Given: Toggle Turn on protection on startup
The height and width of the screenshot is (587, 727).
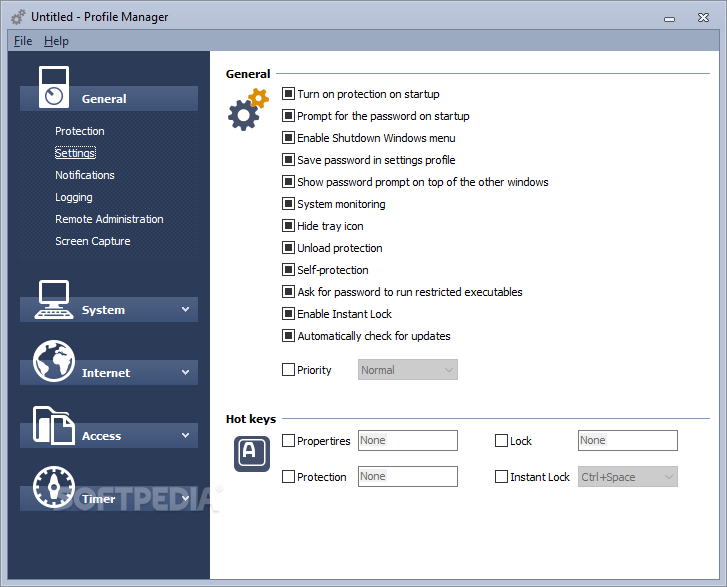Looking at the screenshot, I should 288,94.
